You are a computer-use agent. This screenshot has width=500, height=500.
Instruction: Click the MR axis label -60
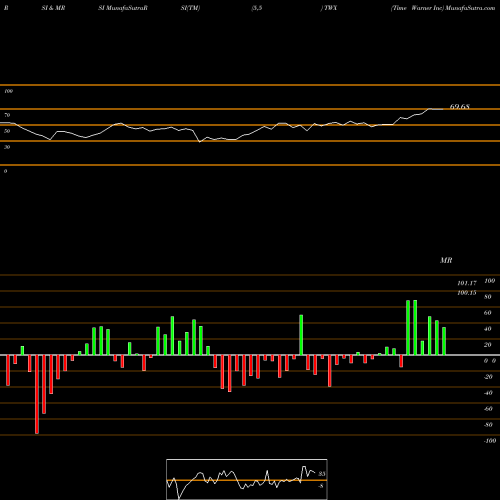[488, 409]
